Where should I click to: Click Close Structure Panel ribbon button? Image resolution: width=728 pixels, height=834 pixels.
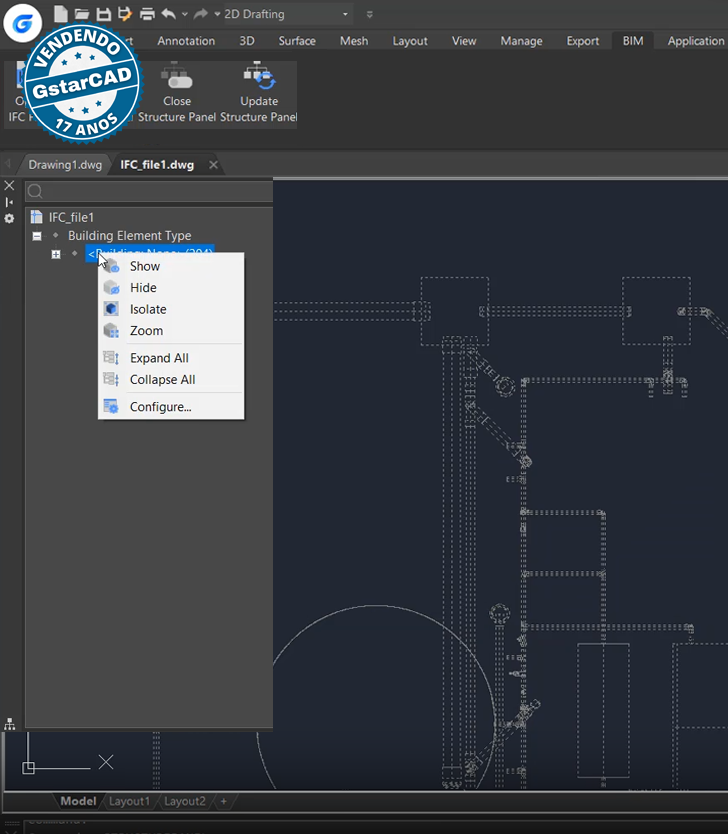(177, 93)
